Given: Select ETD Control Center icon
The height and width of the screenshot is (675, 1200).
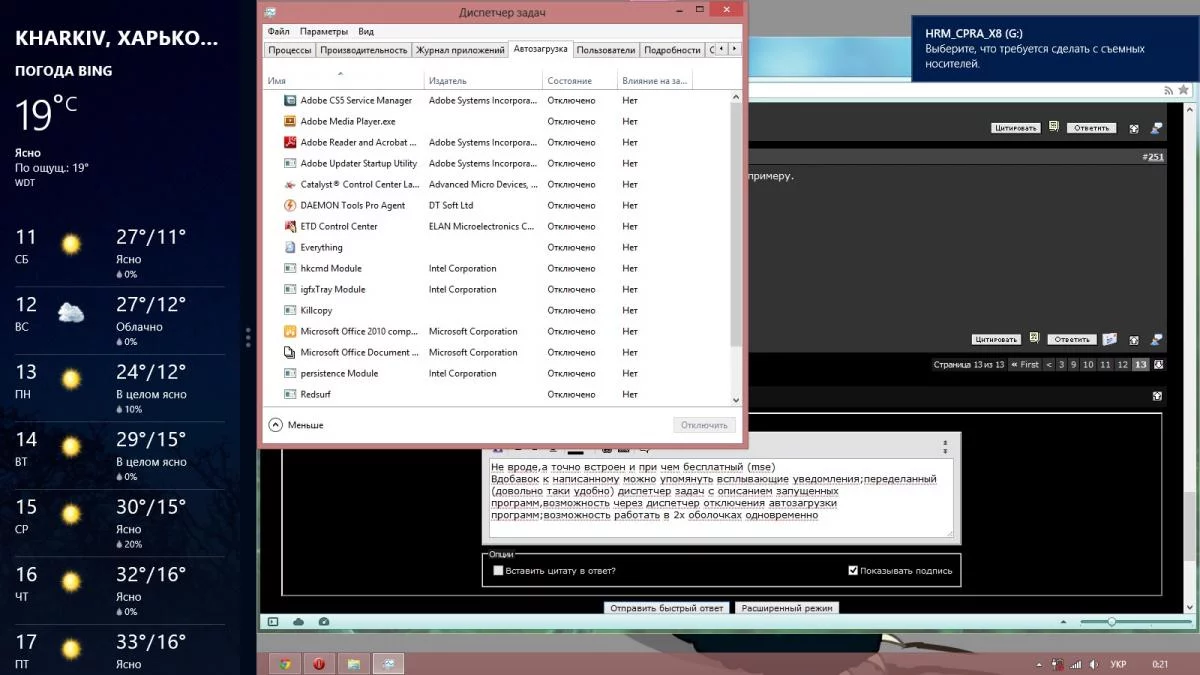Looking at the screenshot, I should point(290,226).
